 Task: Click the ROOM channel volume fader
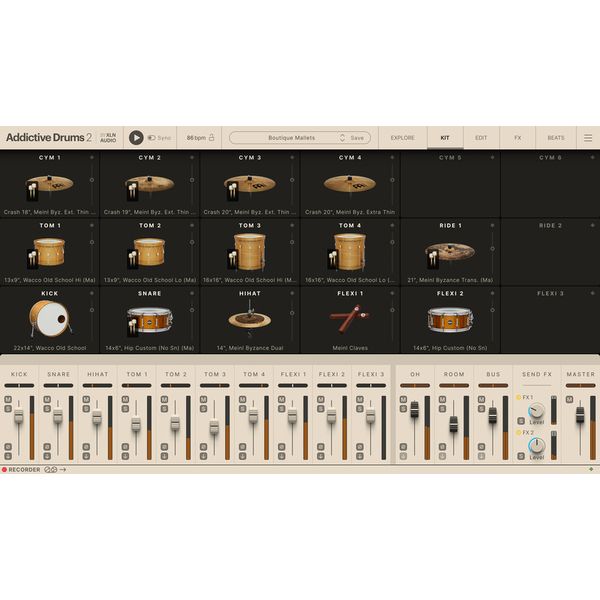pos(453,424)
